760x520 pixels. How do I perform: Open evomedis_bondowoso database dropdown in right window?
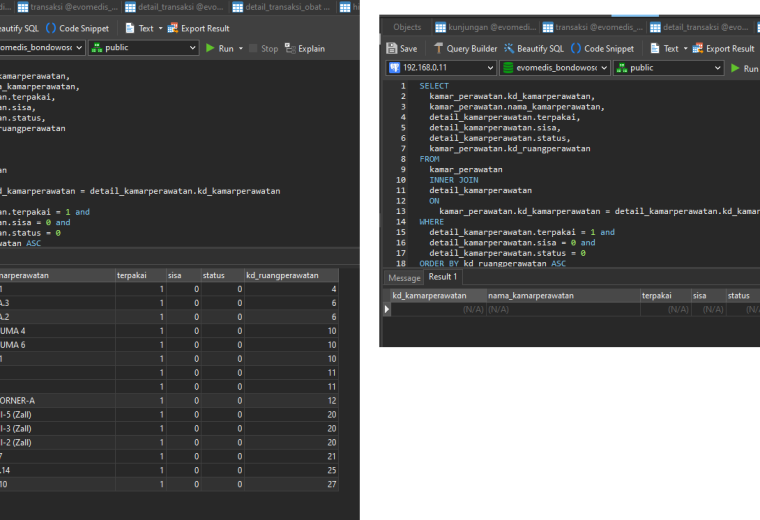554,68
